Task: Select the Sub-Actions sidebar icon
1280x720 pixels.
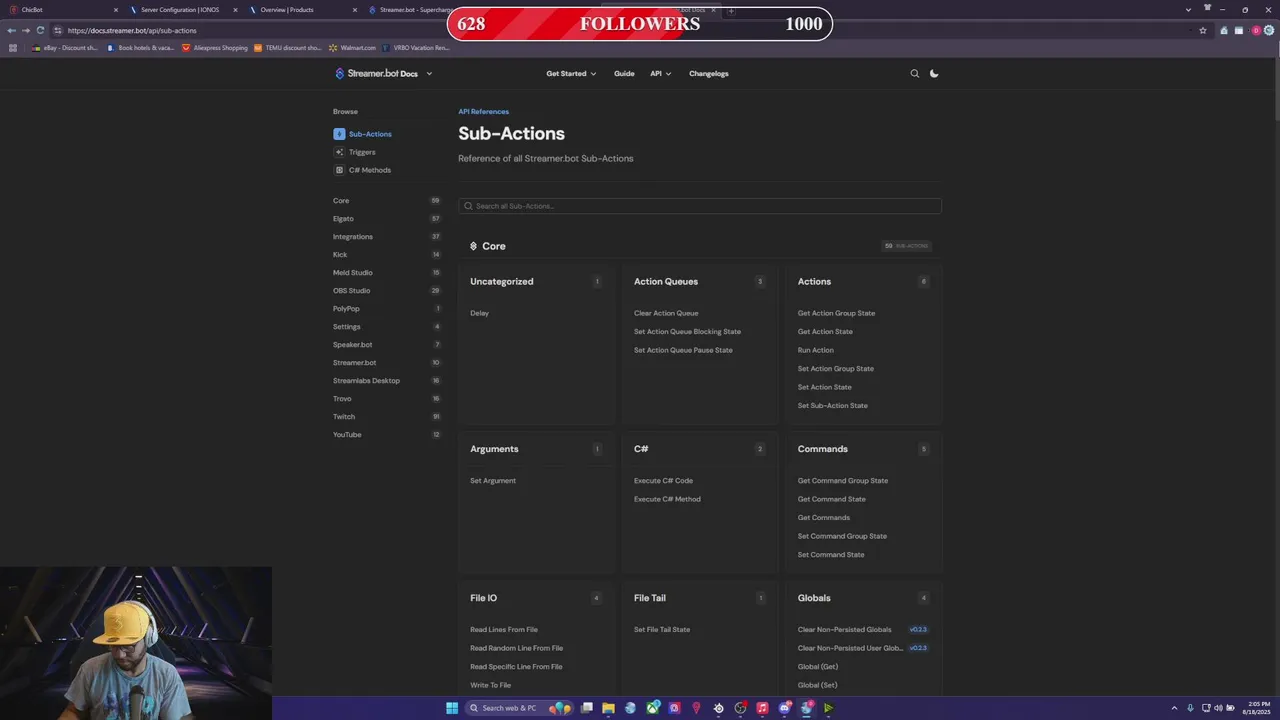Action: pyautogui.click(x=339, y=134)
